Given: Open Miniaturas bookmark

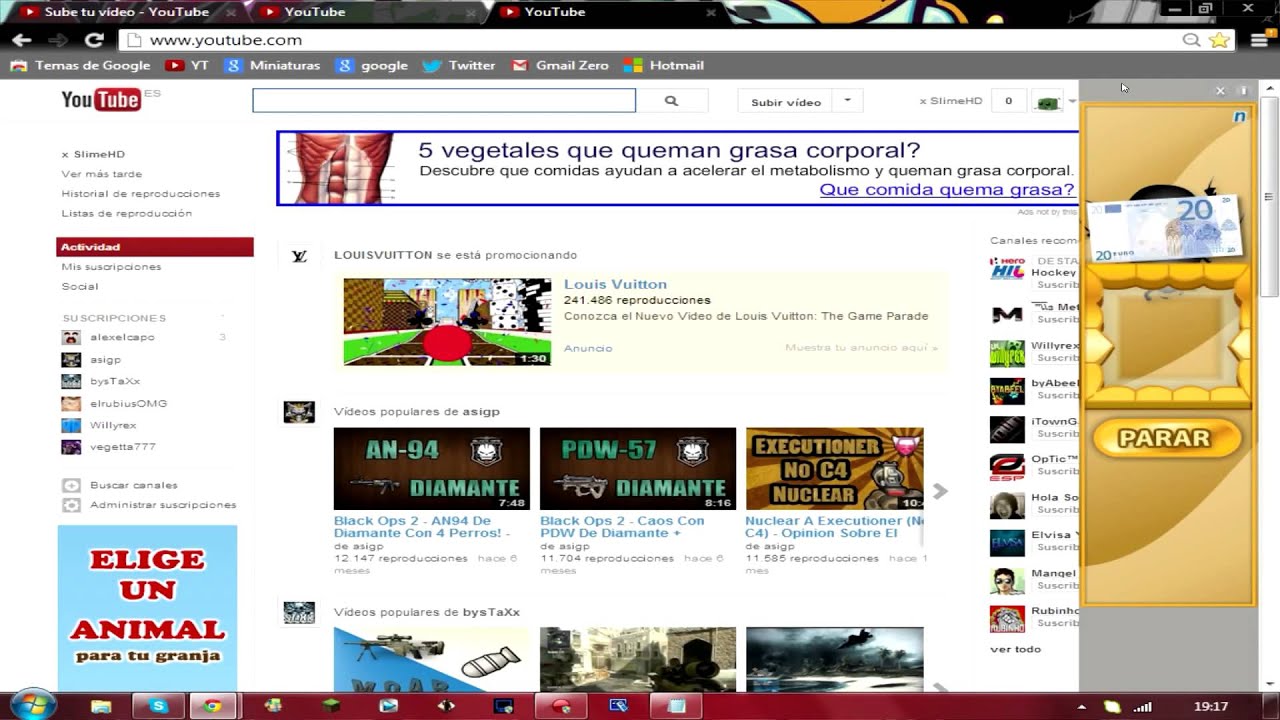Looking at the screenshot, I should click(273, 65).
